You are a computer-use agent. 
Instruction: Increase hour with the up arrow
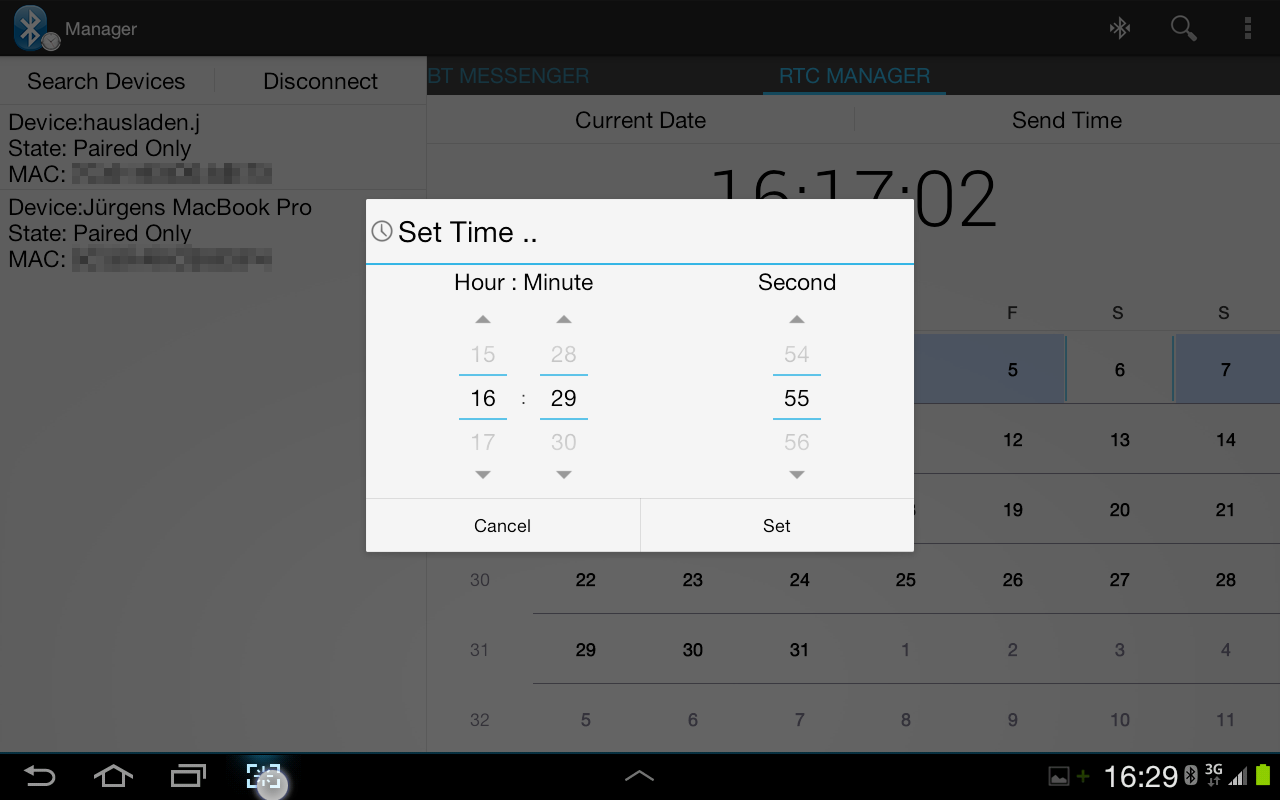[483, 320]
